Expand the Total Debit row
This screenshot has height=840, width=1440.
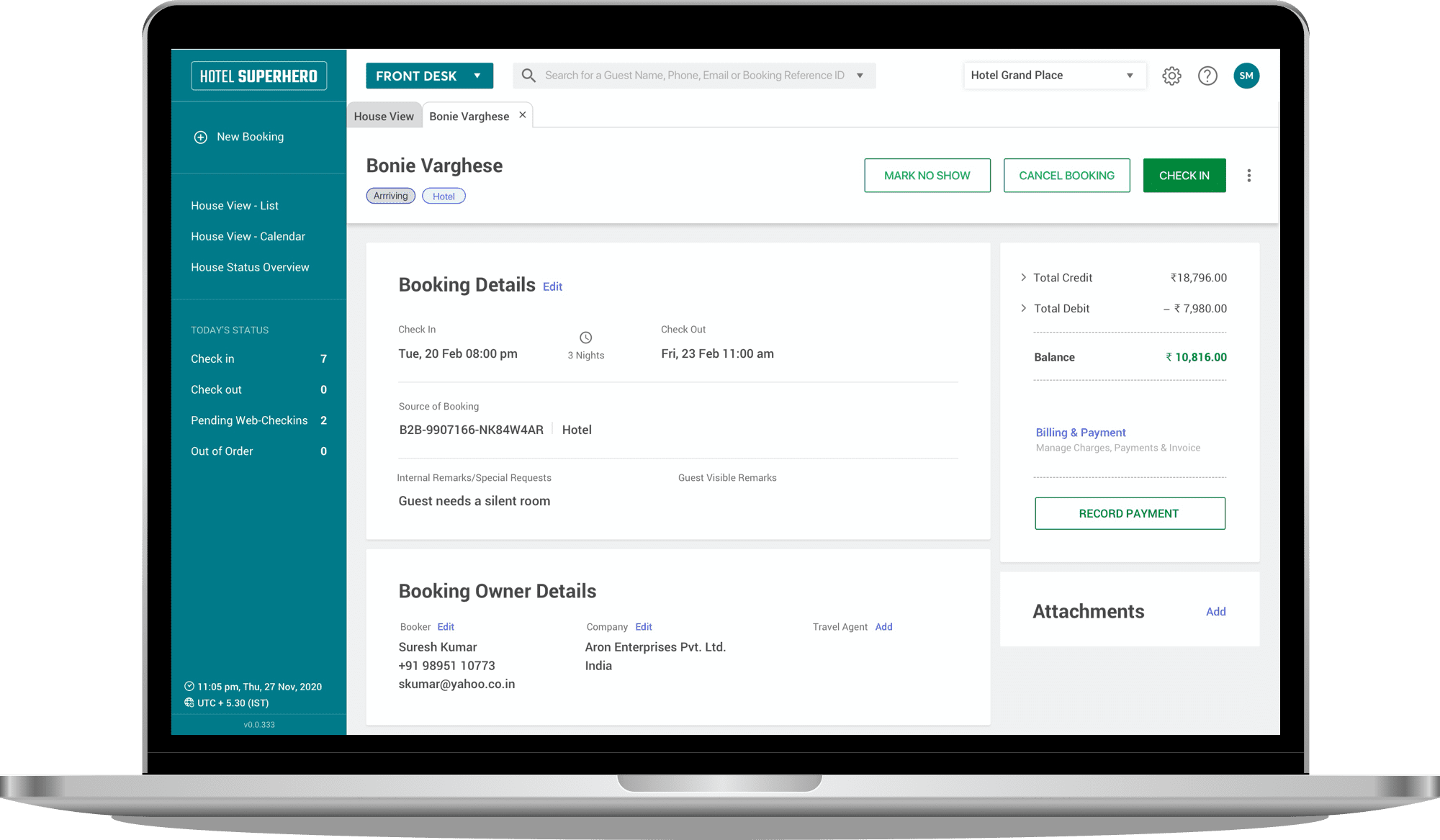(1023, 308)
